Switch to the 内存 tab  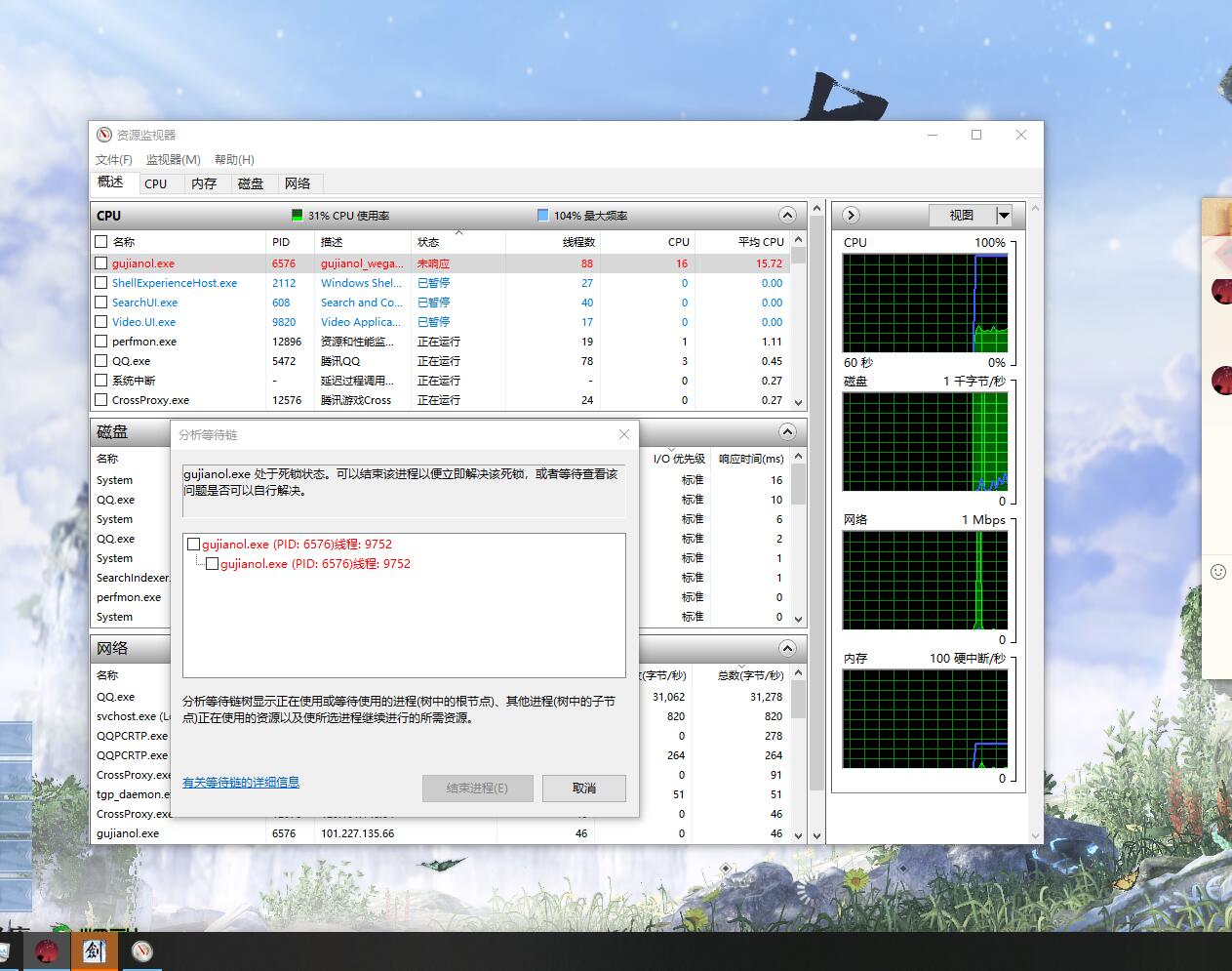coord(204,183)
